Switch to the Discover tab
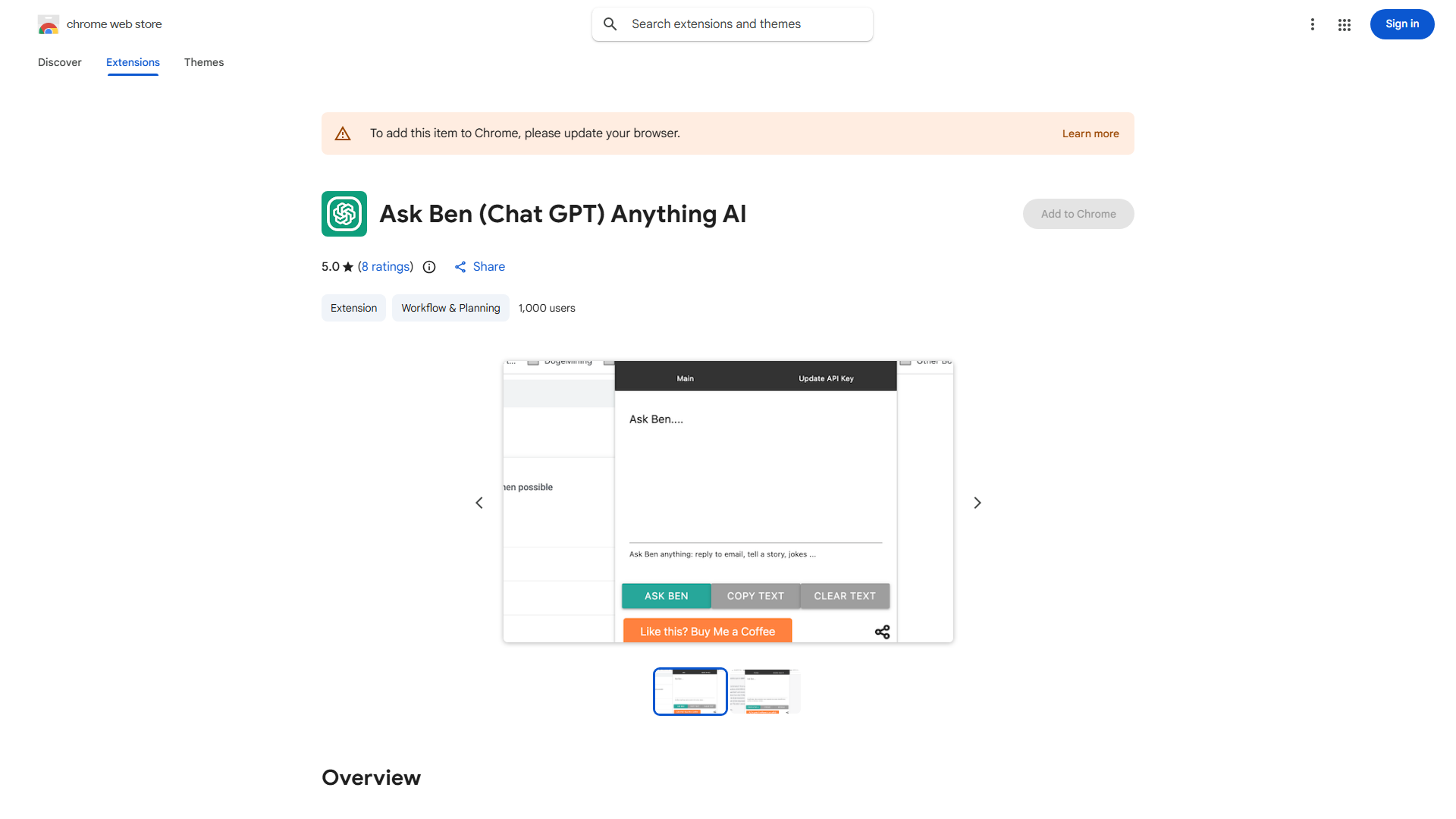The image size is (1456, 819). pyautogui.click(x=60, y=62)
